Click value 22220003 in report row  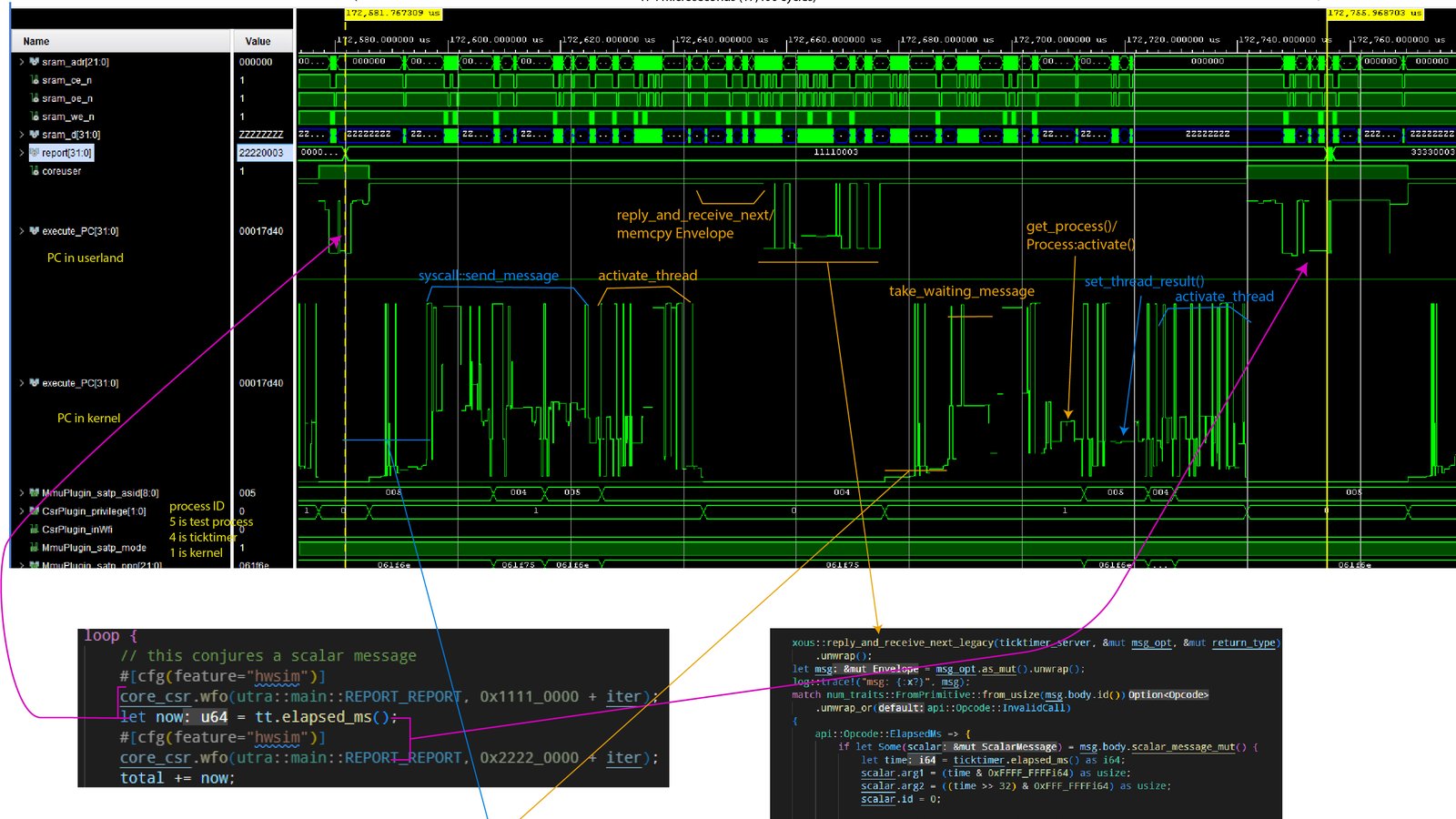coord(261,153)
